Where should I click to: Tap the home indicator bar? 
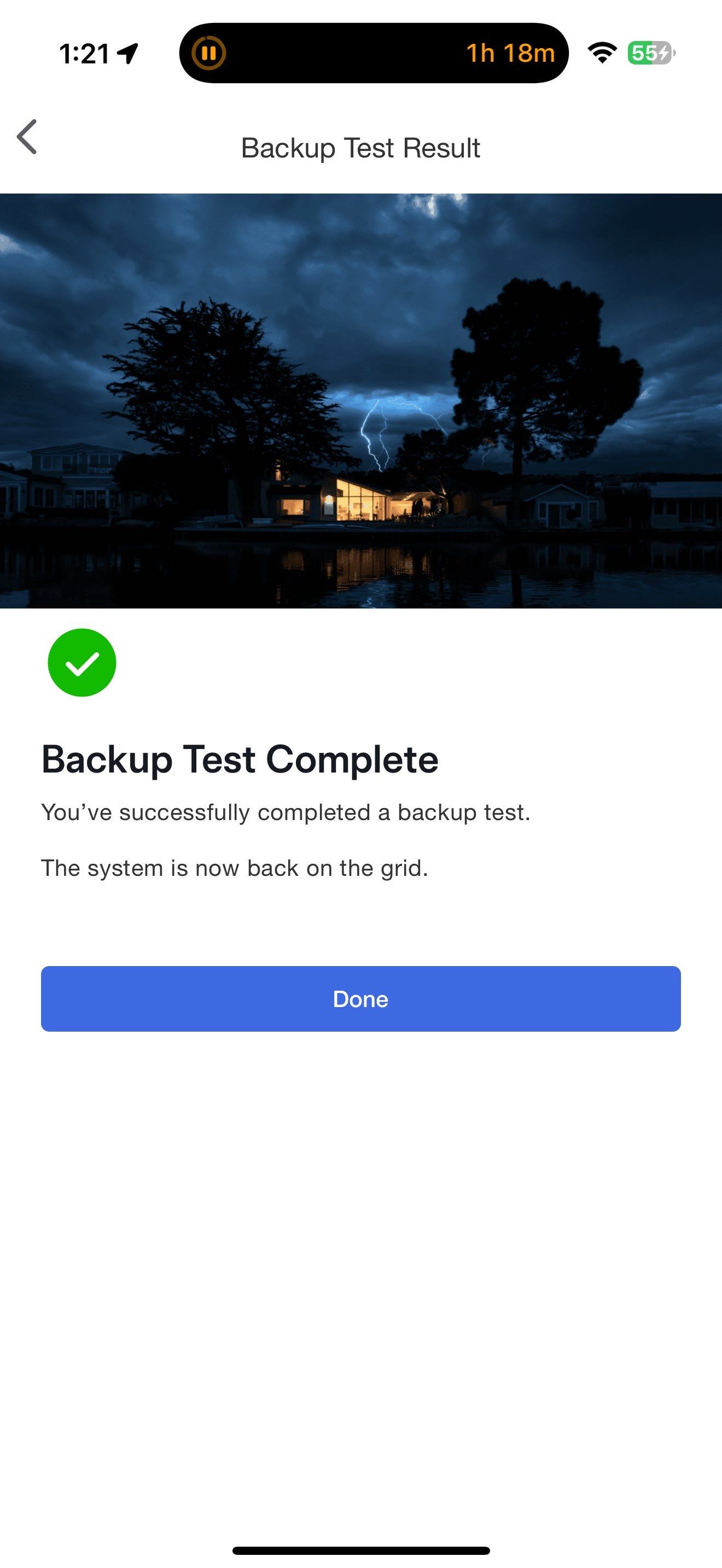tap(361, 1551)
